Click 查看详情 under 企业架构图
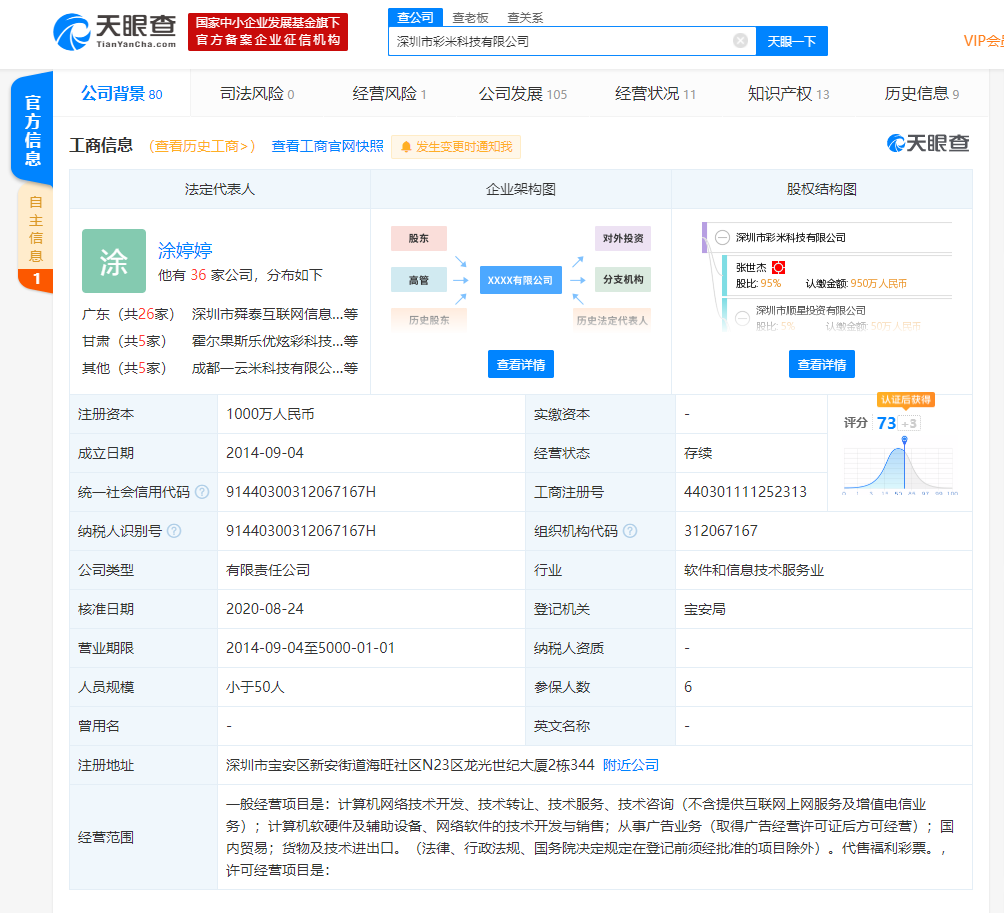This screenshot has width=1004, height=913. (x=521, y=364)
